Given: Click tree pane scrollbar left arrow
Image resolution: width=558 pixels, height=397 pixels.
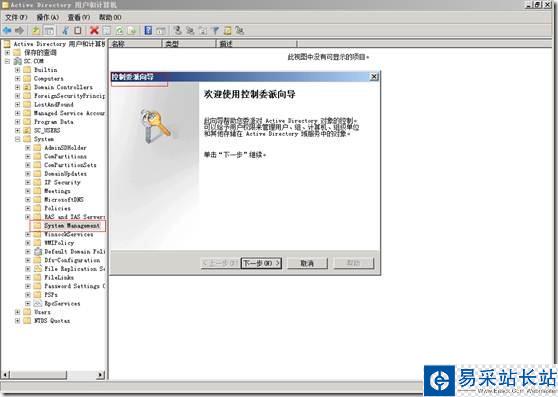Looking at the screenshot, I should pyautogui.click(x=5, y=374).
